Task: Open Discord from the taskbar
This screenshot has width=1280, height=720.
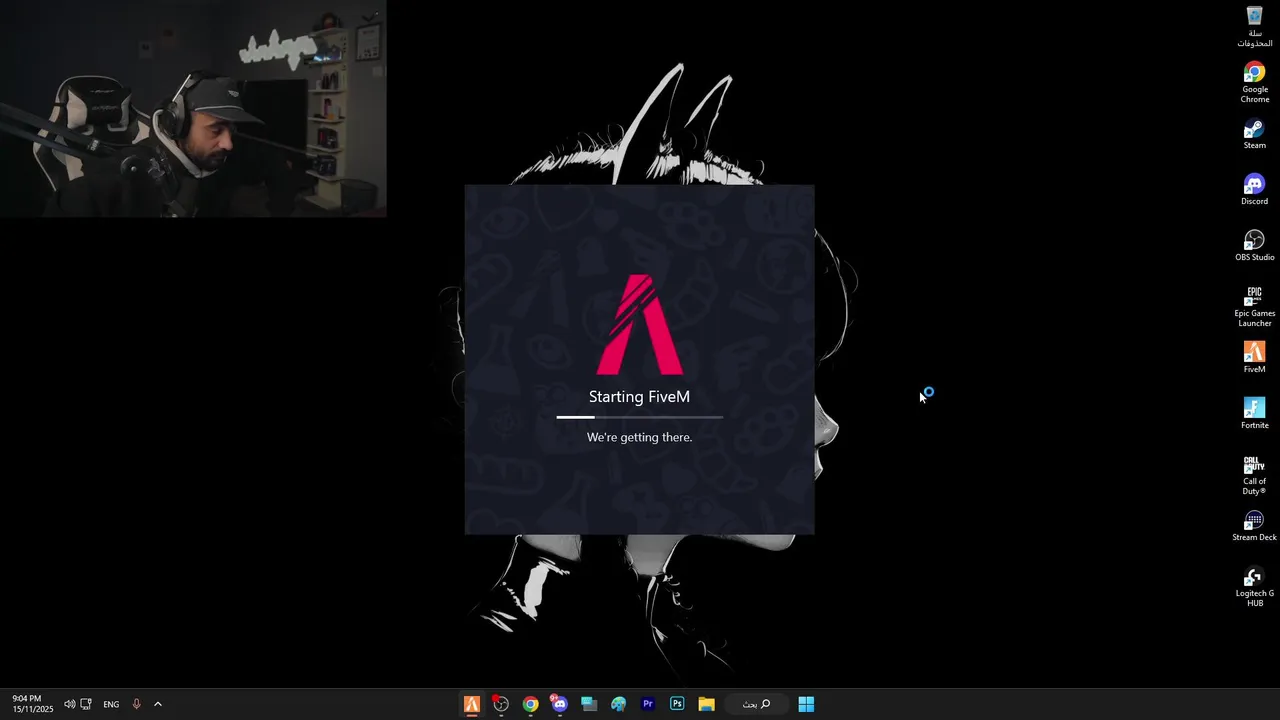Action: (x=559, y=704)
